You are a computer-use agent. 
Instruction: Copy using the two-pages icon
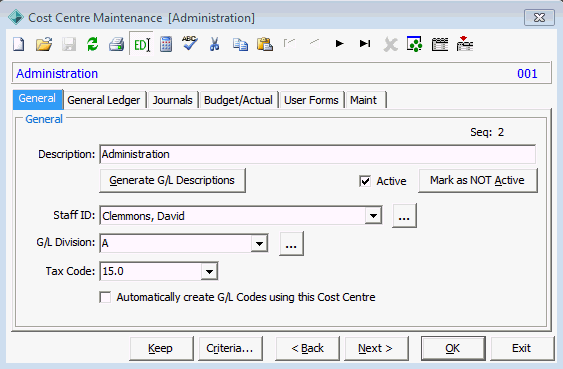click(240, 45)
